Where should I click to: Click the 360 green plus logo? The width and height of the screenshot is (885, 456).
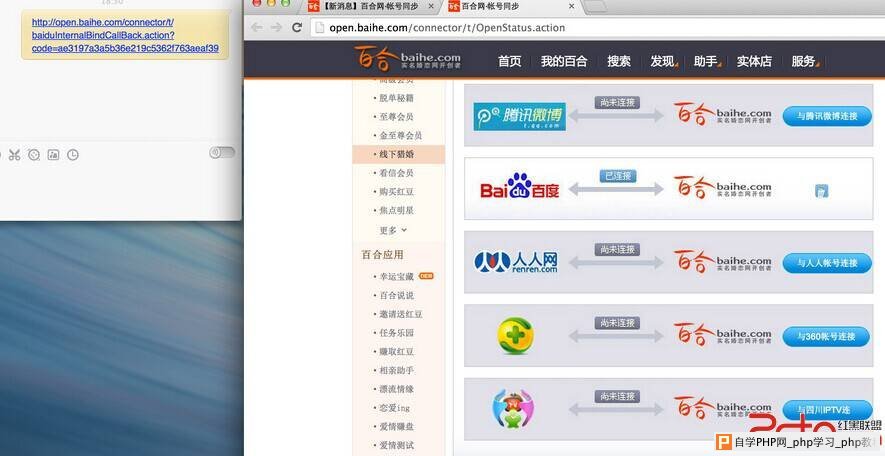coord(515,335)
